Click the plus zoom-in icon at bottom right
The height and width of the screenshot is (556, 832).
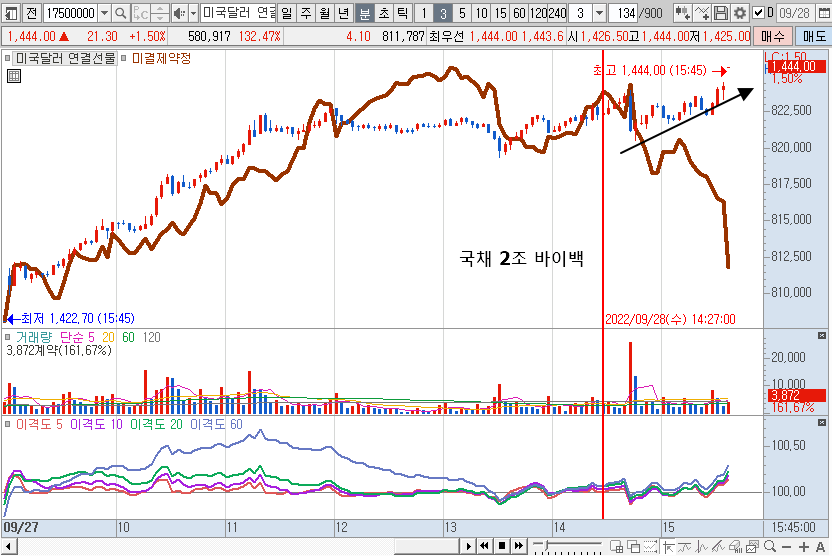coord(804,546)
